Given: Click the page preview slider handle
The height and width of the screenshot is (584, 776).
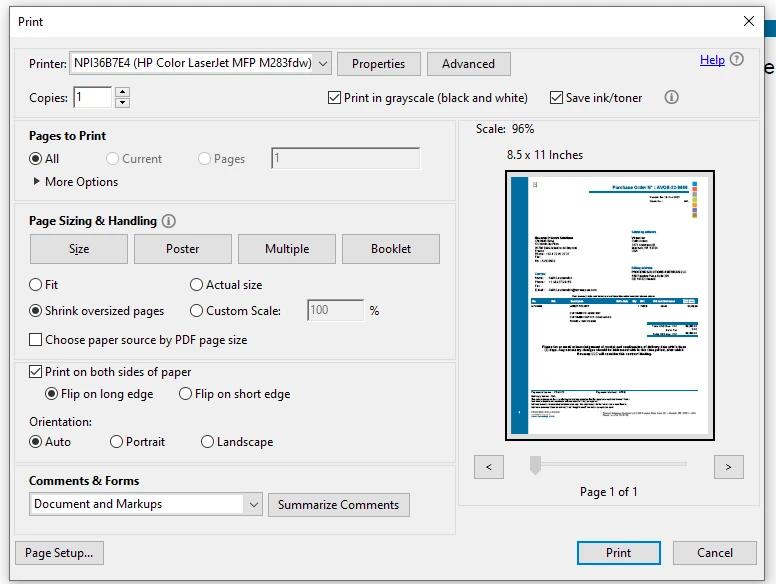Looking at the screenshot, I should tap(535, 465).
